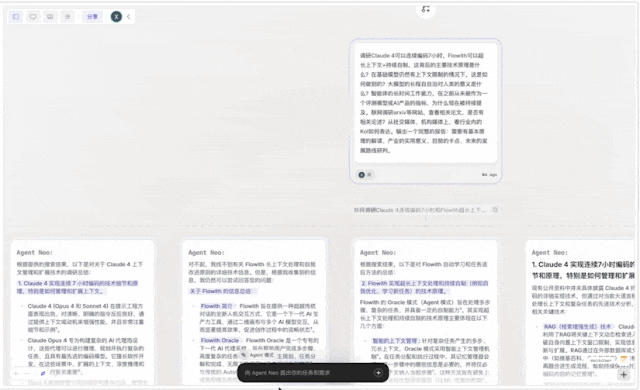Collapse the toolbar with the left chevron
640x390 pixels.
click(129, 17)
